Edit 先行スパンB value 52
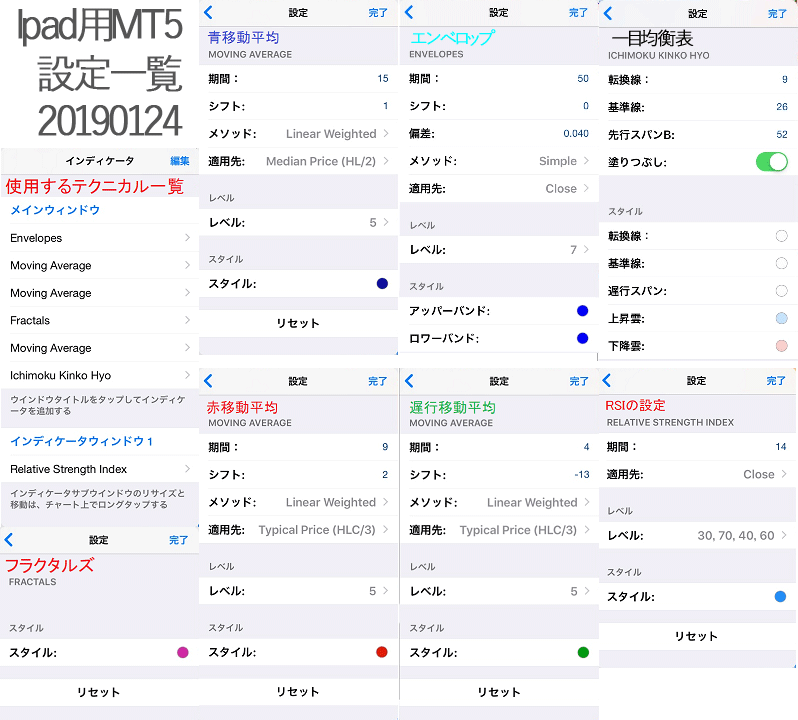The width and height of the screenshot is (798, 720). pyautogui.click(x=782, y=134)
